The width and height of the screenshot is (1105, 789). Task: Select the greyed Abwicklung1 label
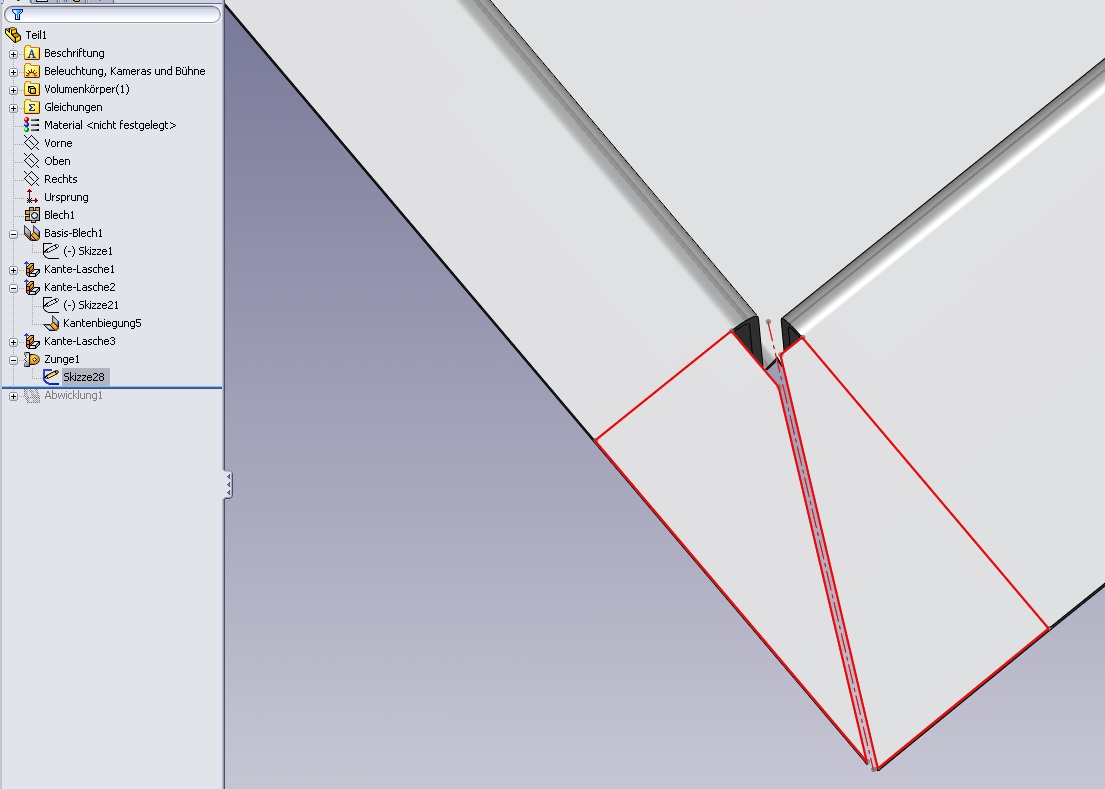pyautogui.click(x=73, y=395)
